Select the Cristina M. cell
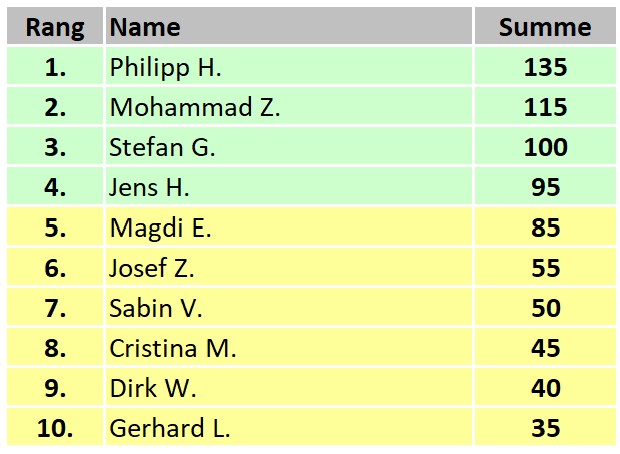620x454 pixels. [289, 348]
